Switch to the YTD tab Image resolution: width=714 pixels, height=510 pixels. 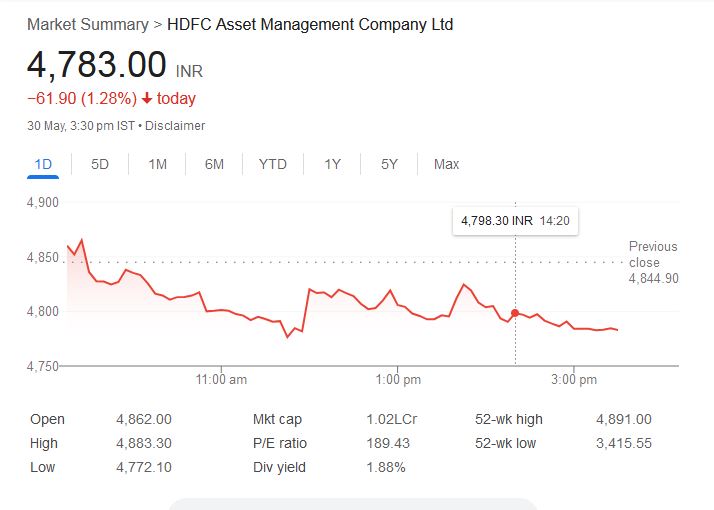click(272, 164)
